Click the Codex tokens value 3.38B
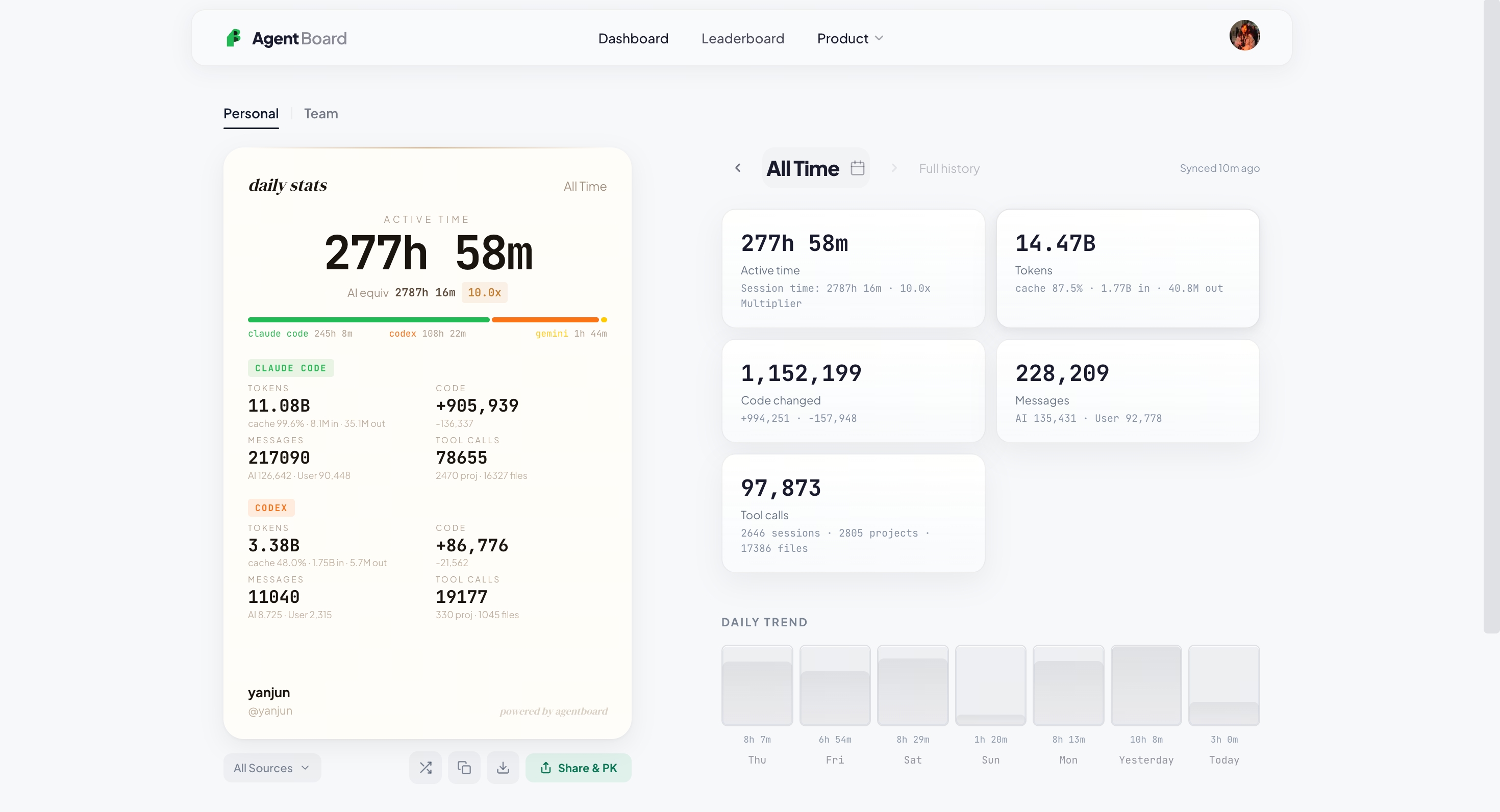Screen dimensions: 1500x812 point(273,545)
